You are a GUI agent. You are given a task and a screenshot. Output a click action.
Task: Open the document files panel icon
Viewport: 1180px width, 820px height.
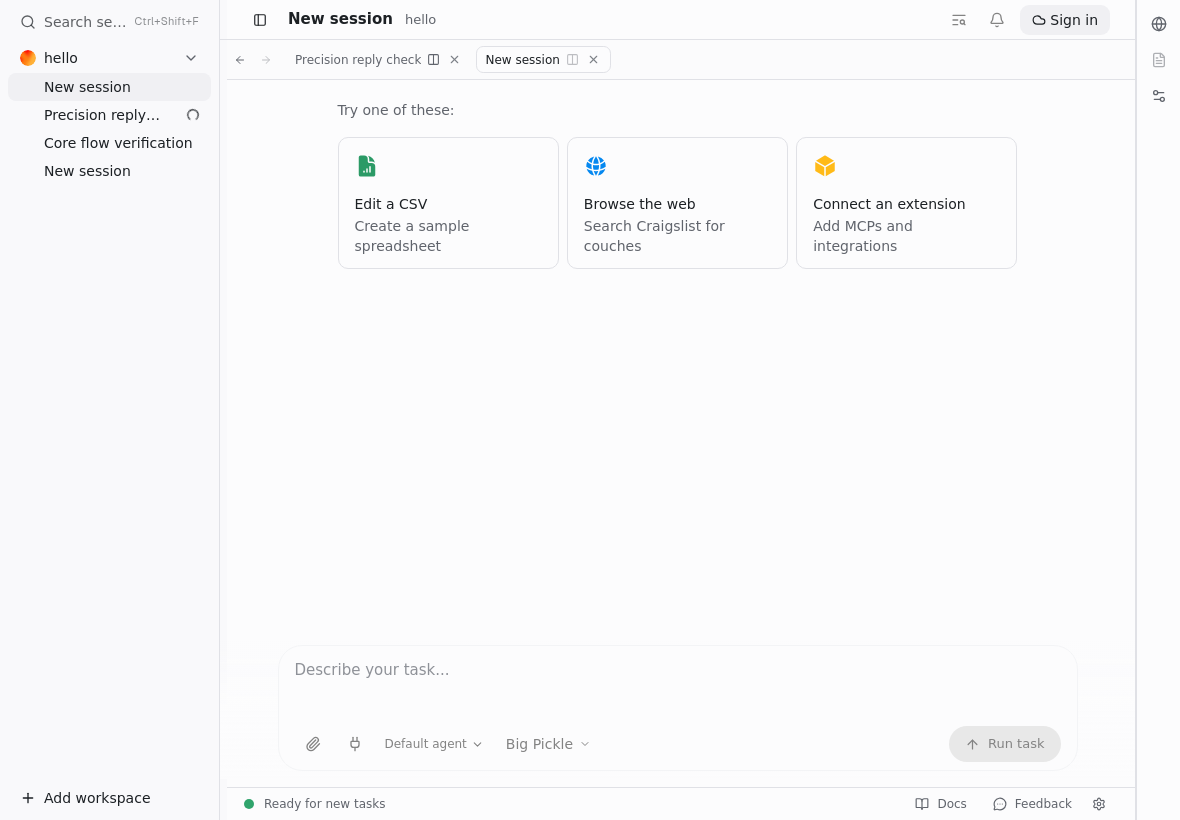coord(1159,60)
